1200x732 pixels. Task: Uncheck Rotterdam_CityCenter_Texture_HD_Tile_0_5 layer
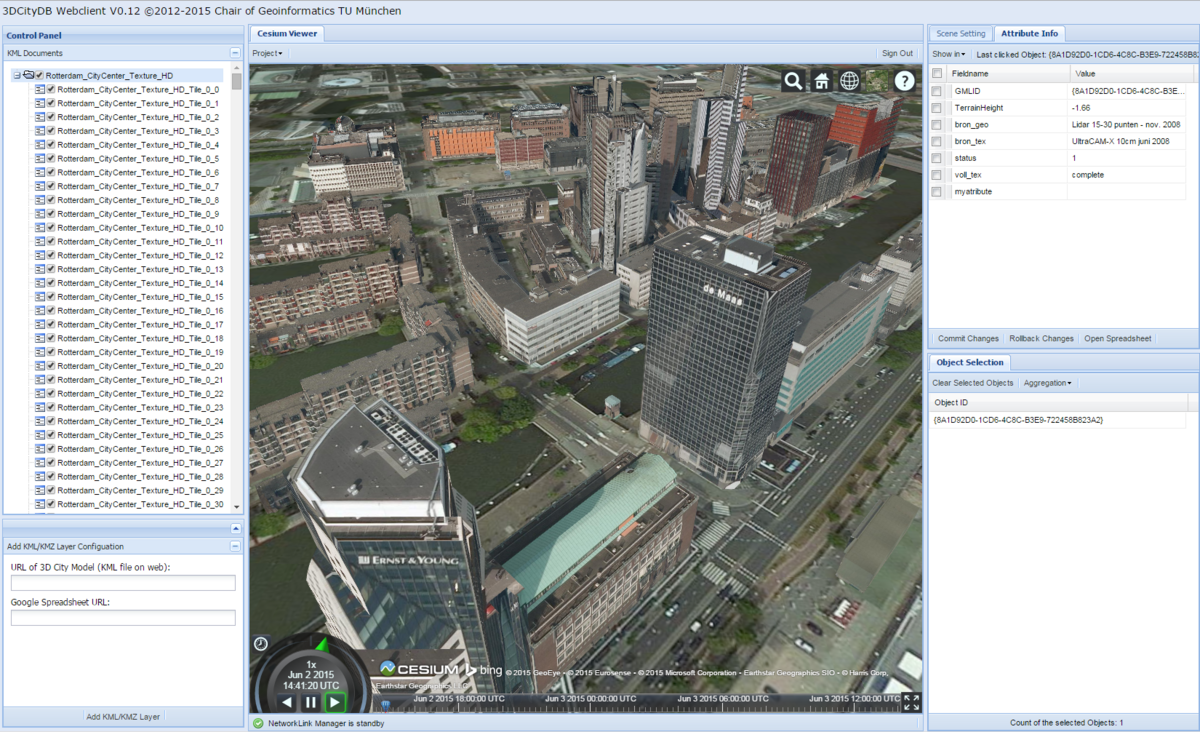[50, 159]
